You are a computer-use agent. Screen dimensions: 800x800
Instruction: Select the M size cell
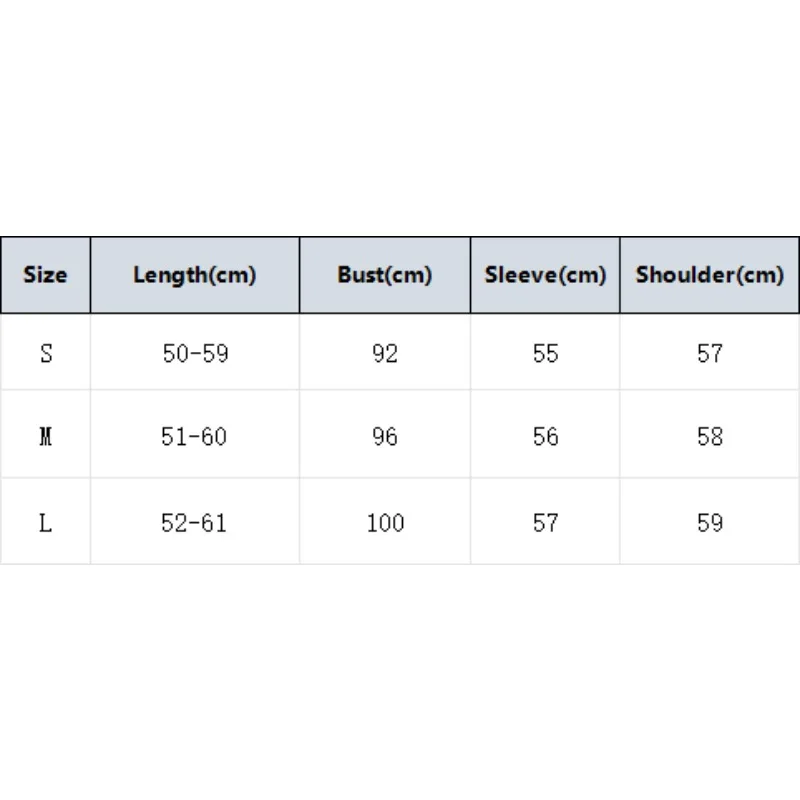45,435
